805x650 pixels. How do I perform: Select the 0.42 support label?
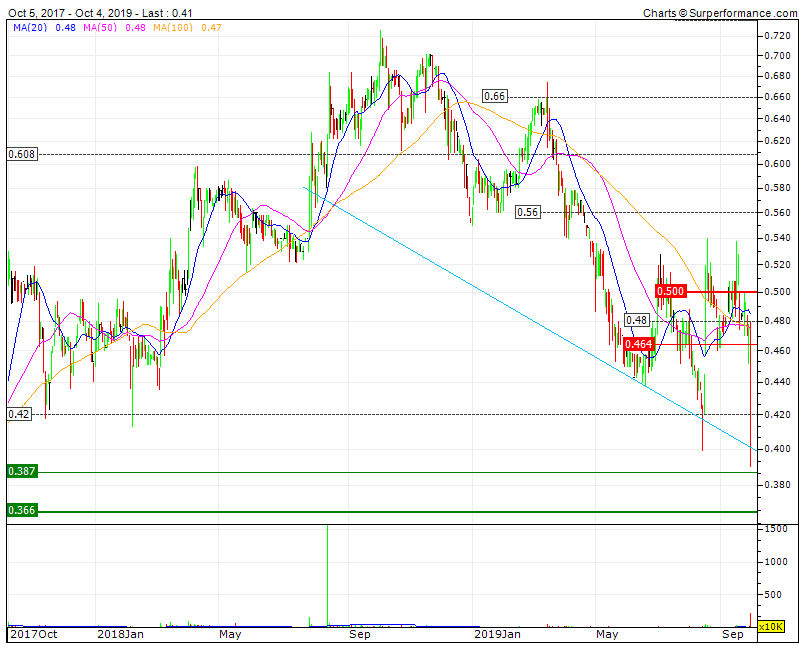click(x=20, y=414)
